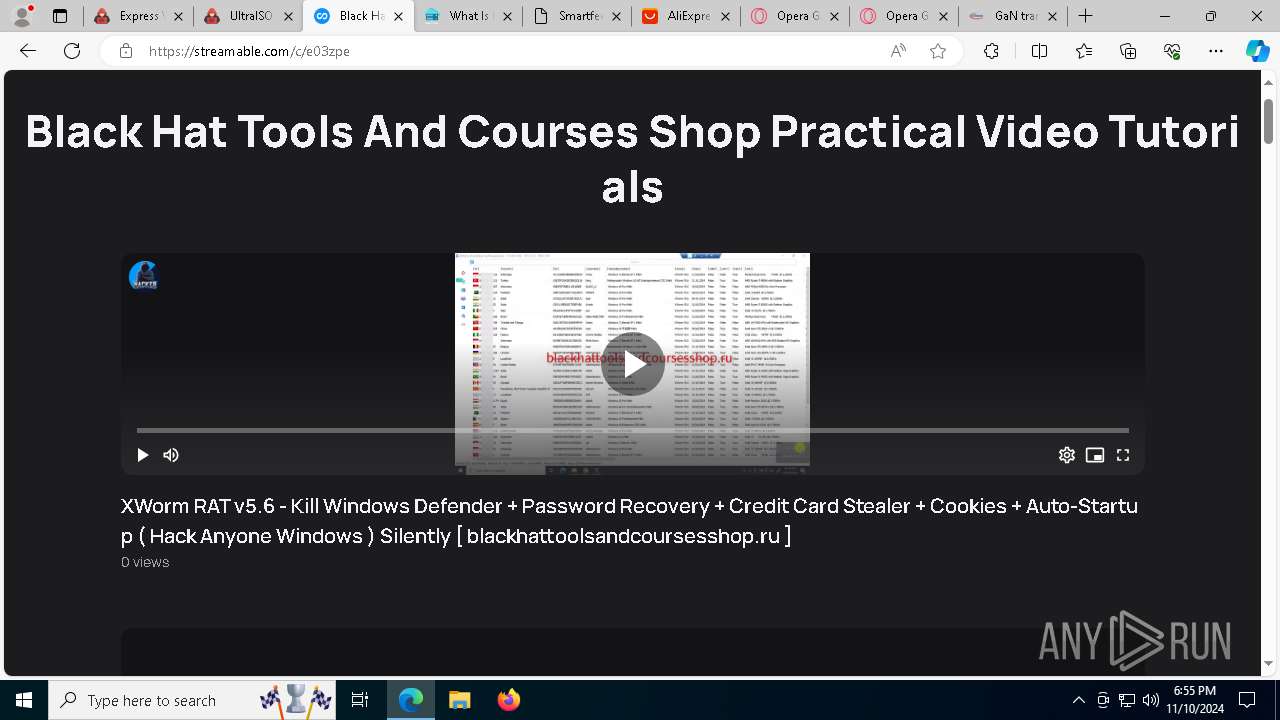The width and height of the screenshot is (1280, 720).
Task: Click the scrollbar down arrow
Action: click(1268, 663)
